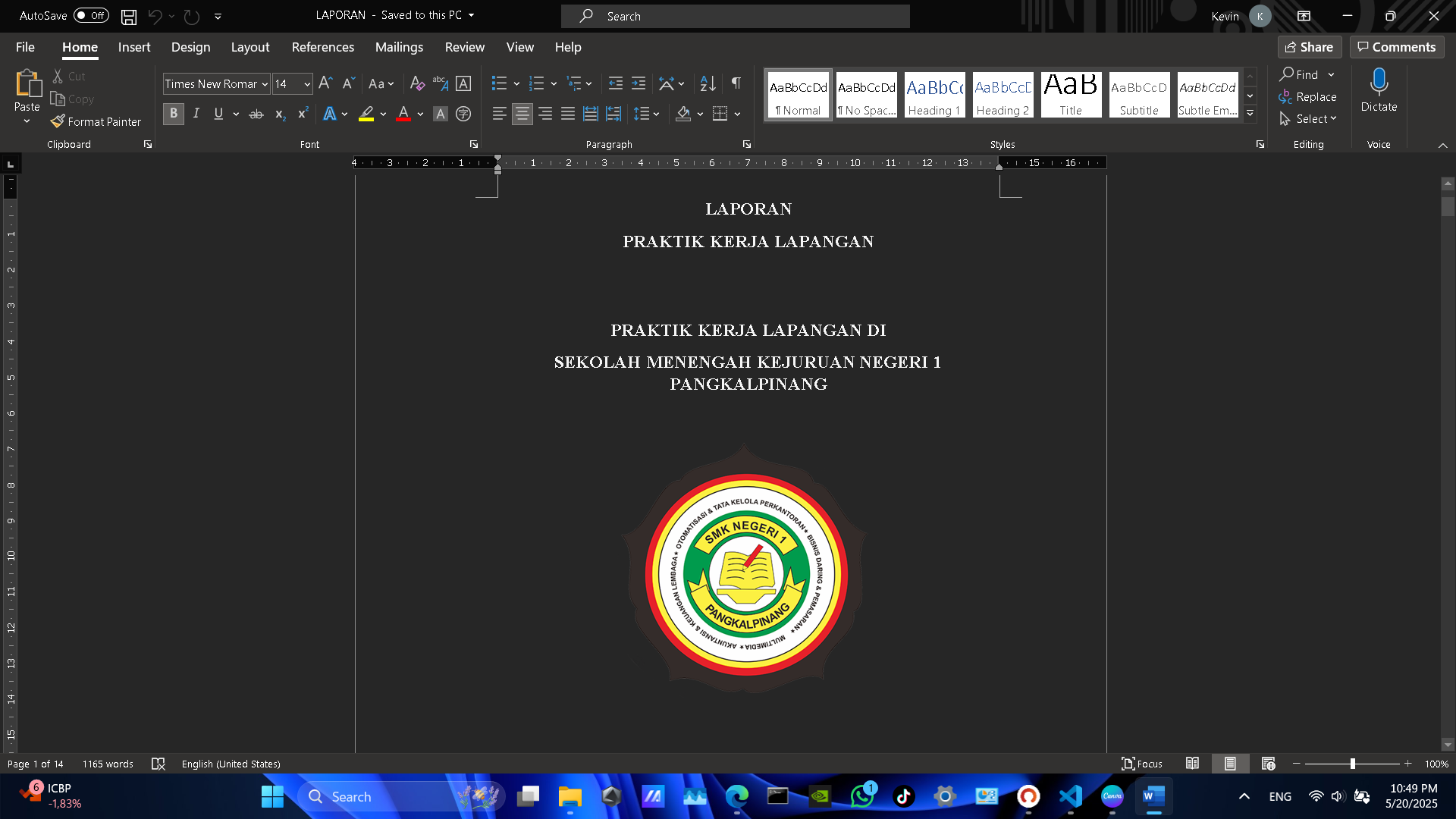Open the Review tab
Image resolution: width=1456 pixels, height=819 pixels.
click(465, 47)
